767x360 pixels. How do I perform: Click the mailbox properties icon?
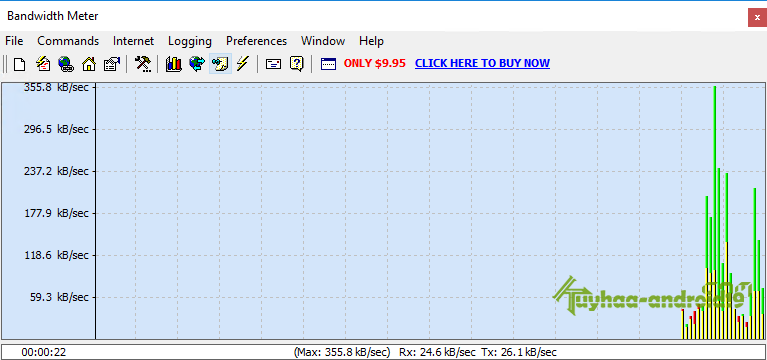click(x=112, y=64)
